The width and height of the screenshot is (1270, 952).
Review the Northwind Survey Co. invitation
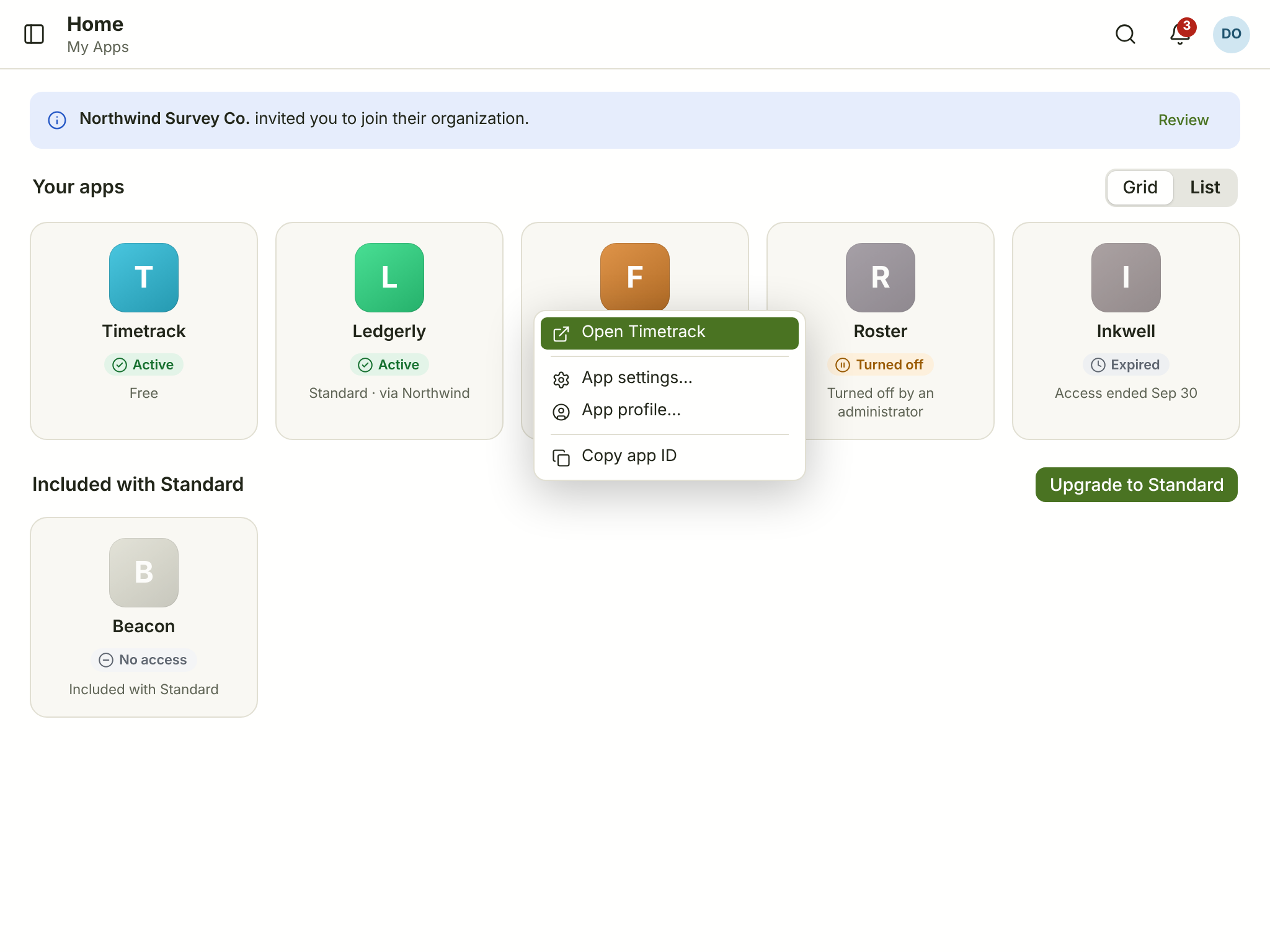tap(1183, 120)
